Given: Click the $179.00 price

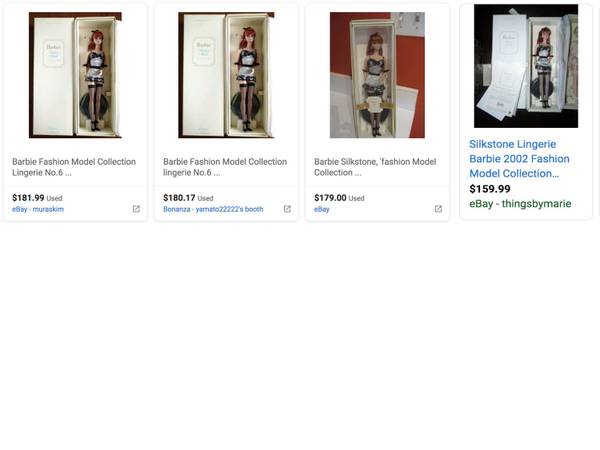Looking at the screenshot, I should pyautogui.click(x=330, y=198).
